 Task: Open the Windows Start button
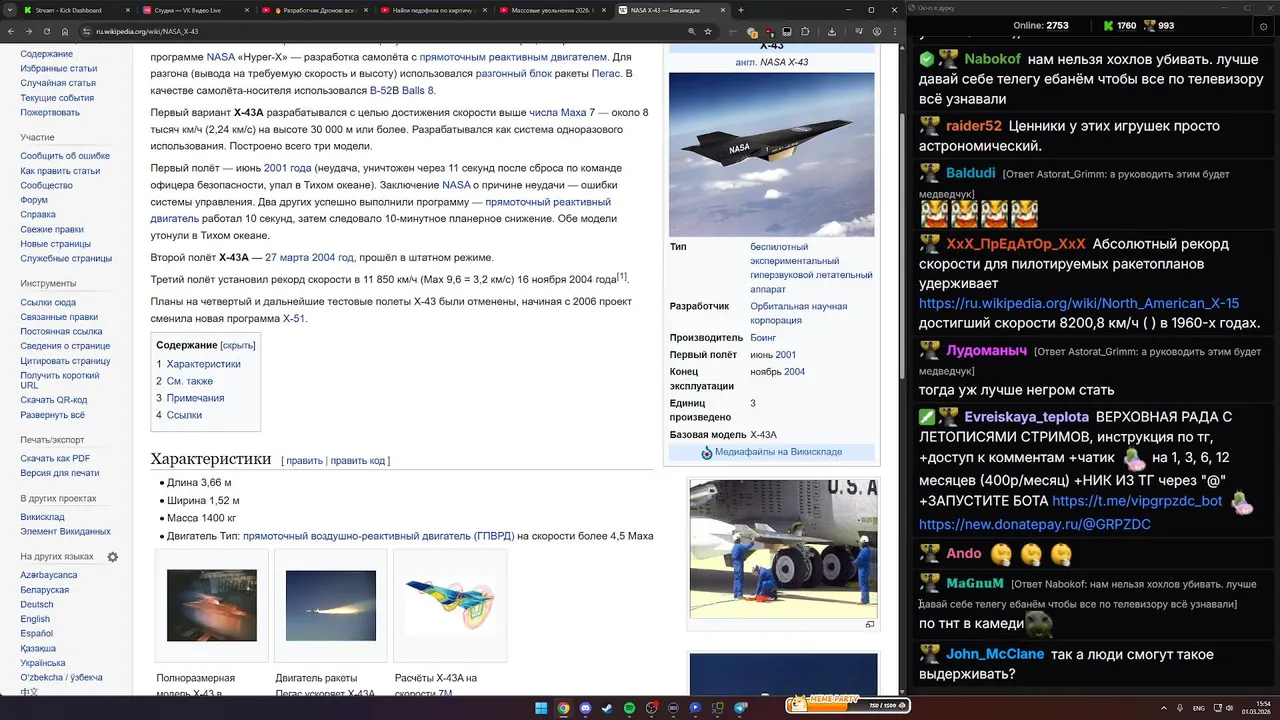[x=541, y=708]
